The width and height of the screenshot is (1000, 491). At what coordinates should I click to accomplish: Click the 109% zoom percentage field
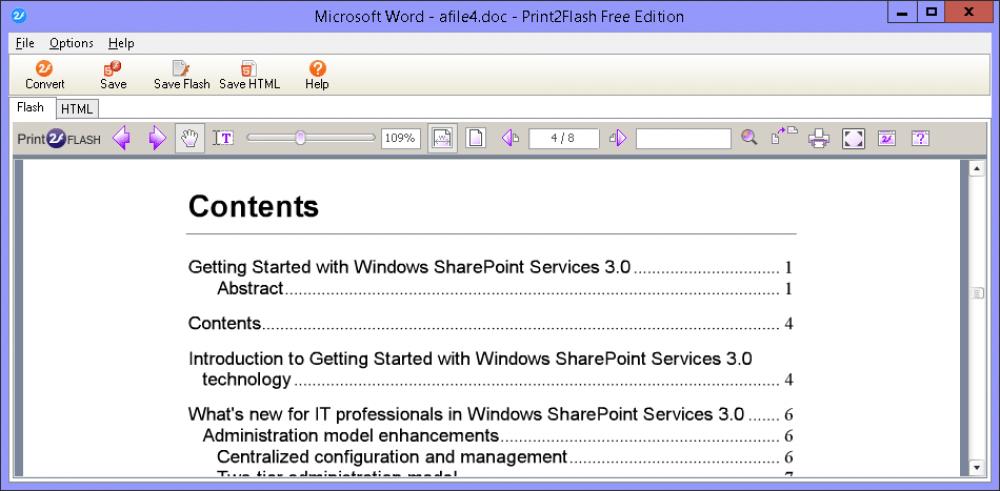401,138
